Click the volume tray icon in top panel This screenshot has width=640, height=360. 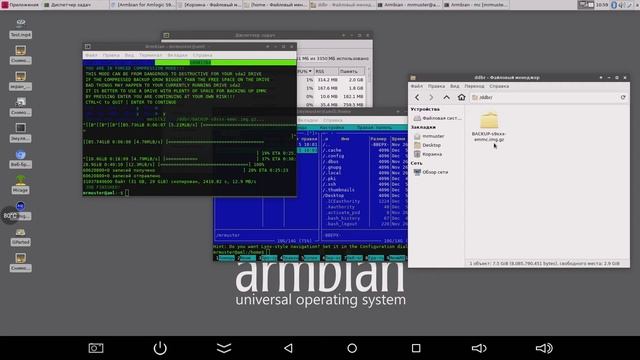[621, 5]
